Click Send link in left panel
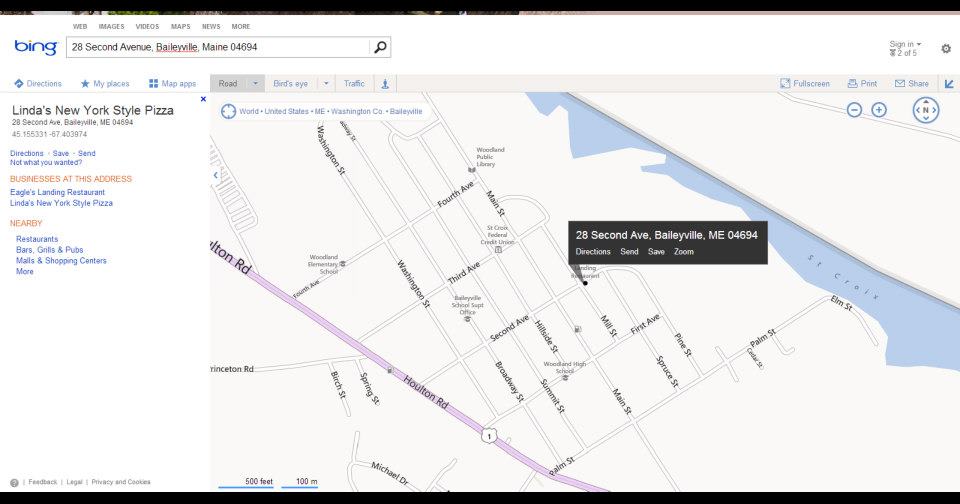The image size is (960, 504). click(x=86, y=153)
